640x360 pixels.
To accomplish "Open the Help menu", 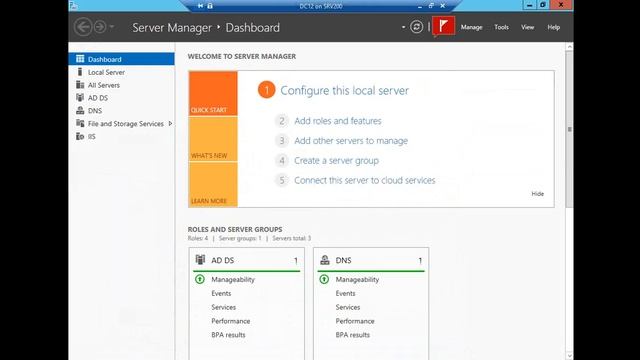I will pos(553,27).
